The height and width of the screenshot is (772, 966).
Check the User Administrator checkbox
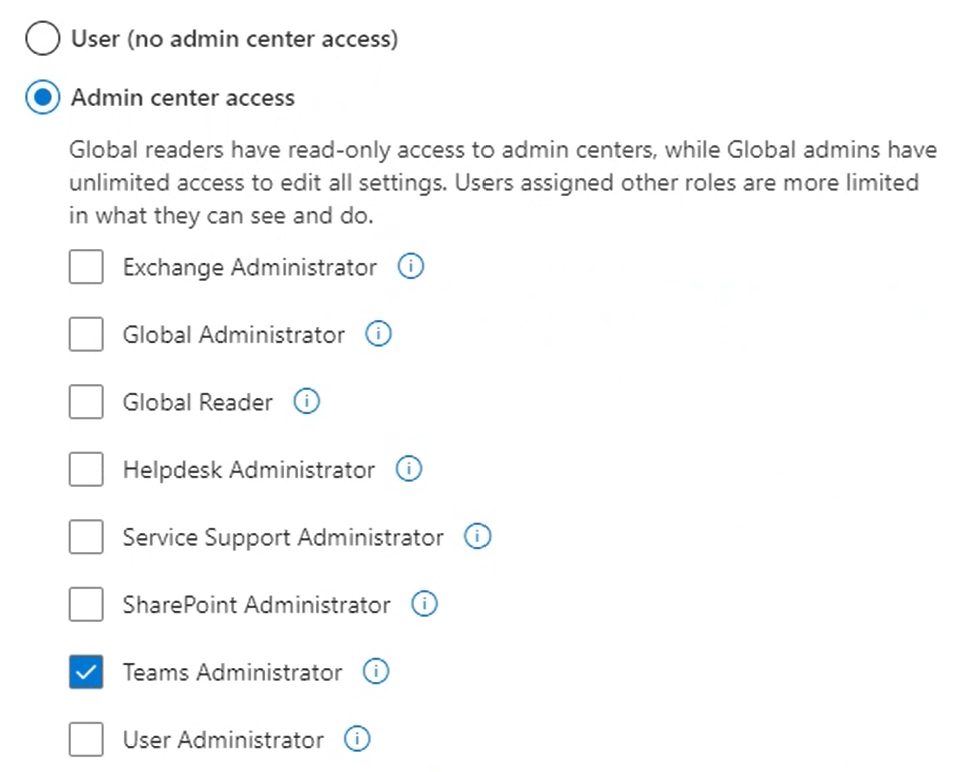coord(86,740)
